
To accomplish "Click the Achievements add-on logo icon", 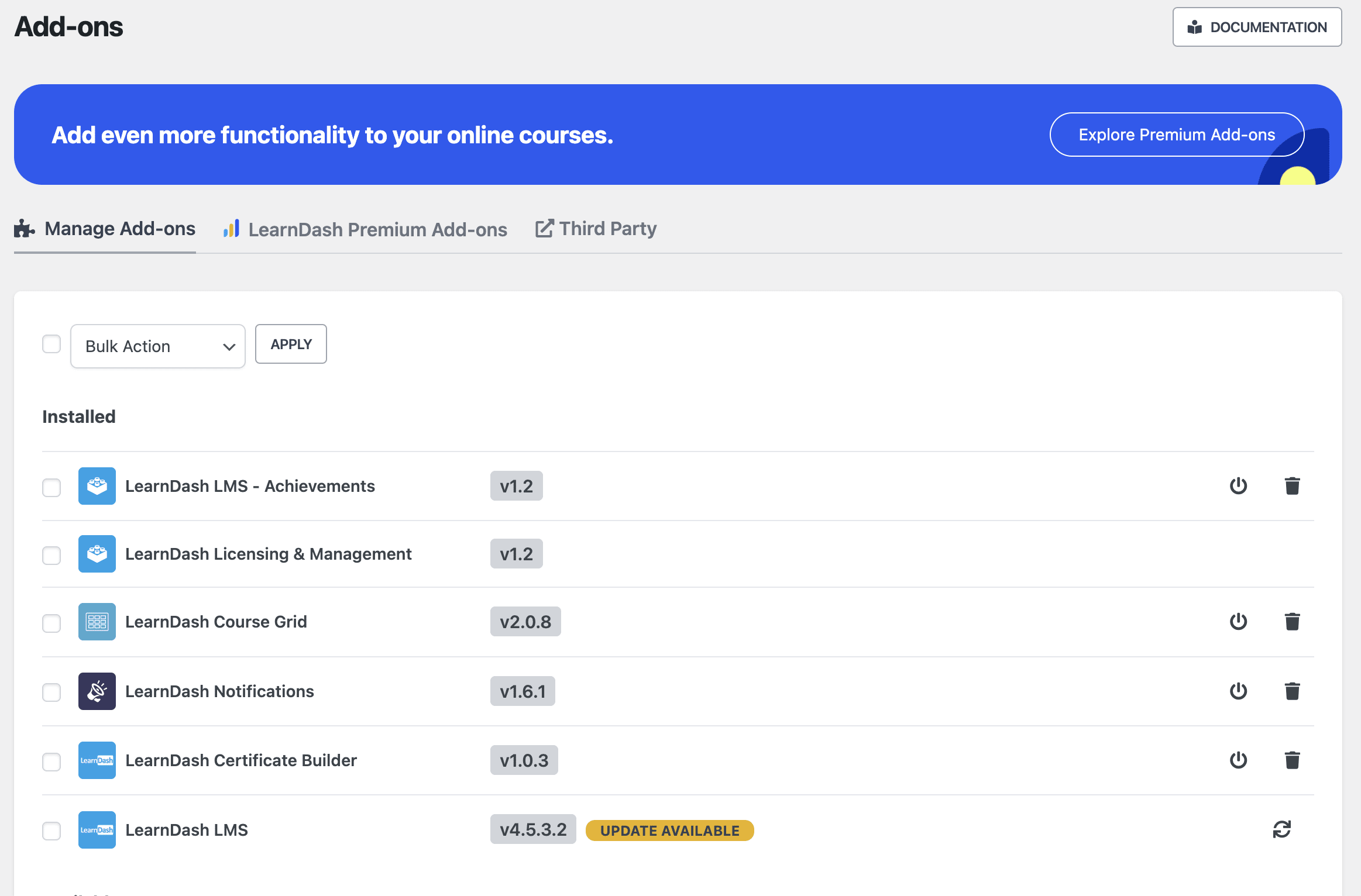I will coord(97,486).
